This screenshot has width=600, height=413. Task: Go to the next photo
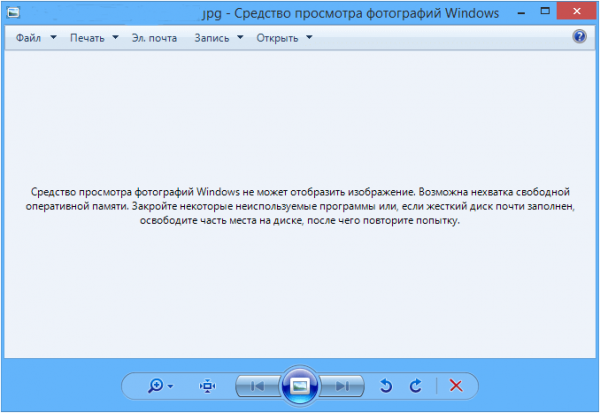click(342, 386)
